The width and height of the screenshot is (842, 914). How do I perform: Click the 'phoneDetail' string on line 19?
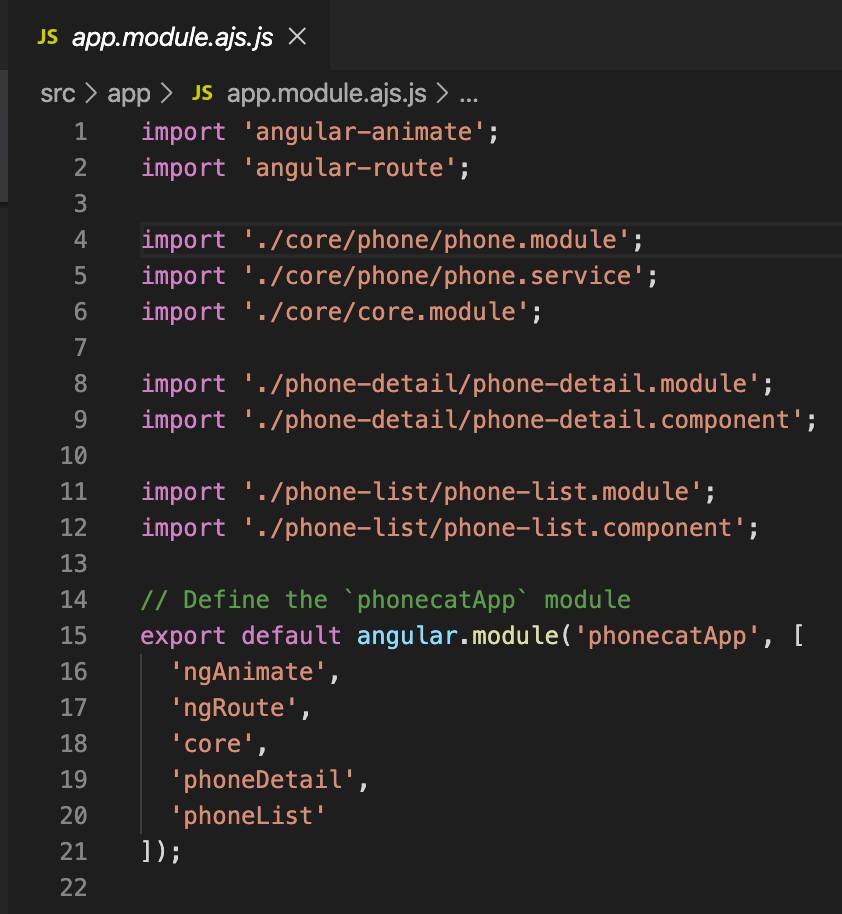tap(262, 779)
